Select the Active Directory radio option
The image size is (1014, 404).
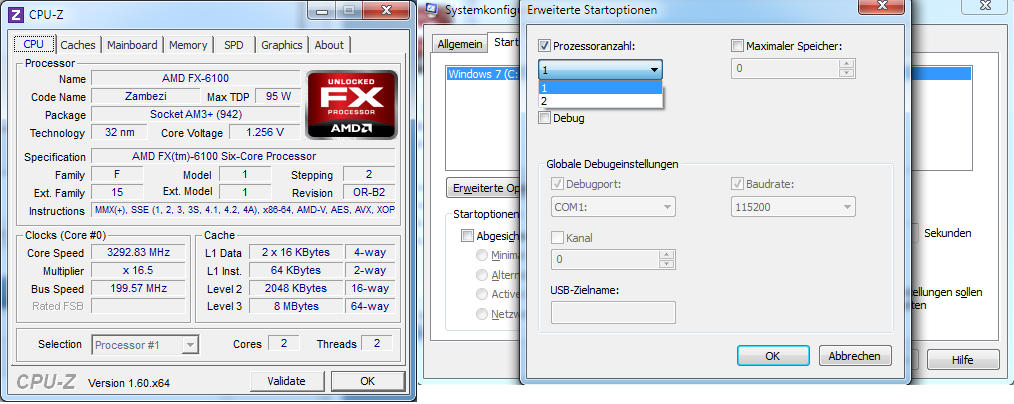(482, 294)
